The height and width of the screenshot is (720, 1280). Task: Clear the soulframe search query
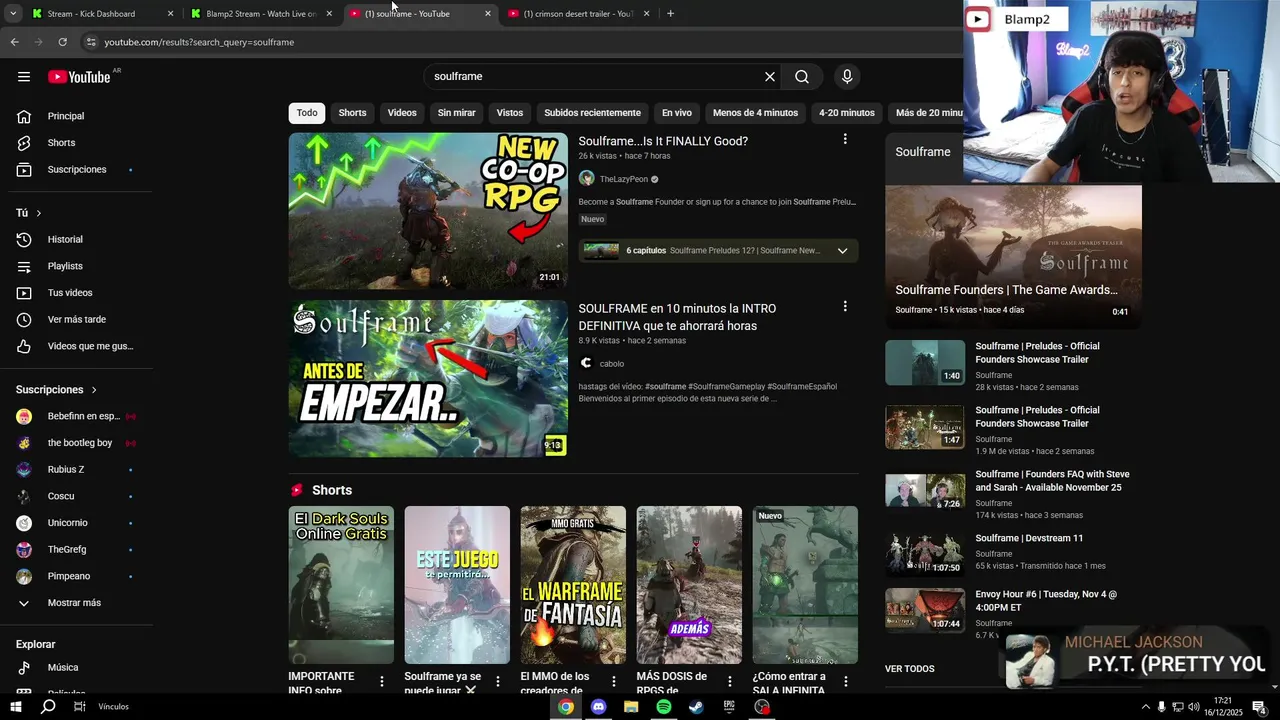(770, 77)
